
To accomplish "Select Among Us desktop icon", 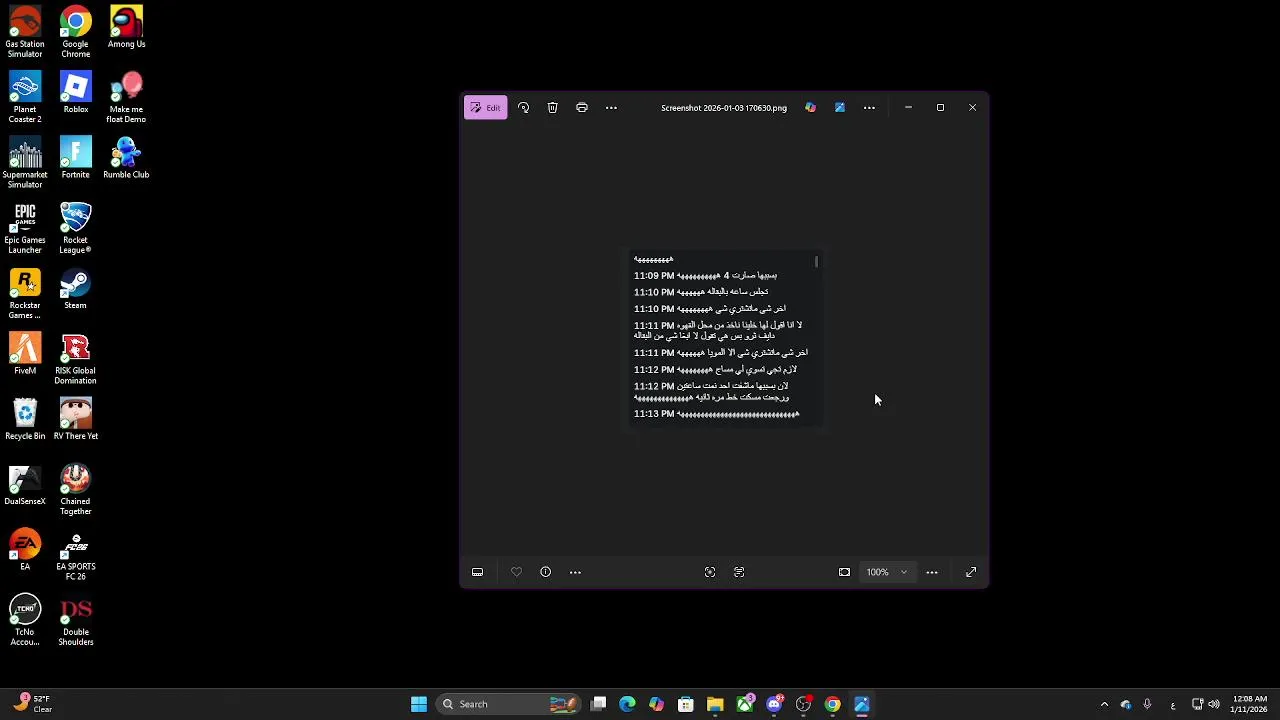I will 126,28.
